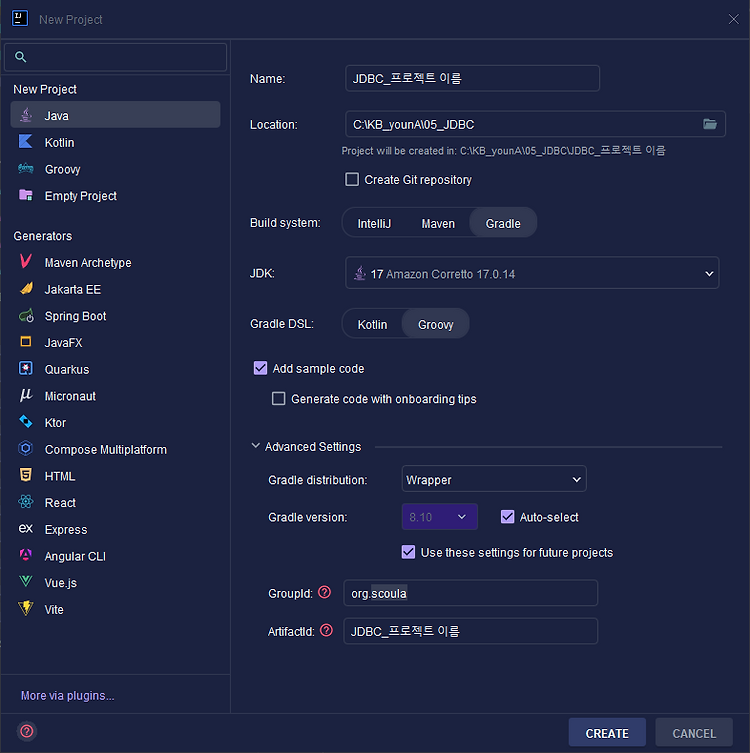Viewport: 750px width, 753px height.
Task: Click the project Name field
Action: (472, 78)
